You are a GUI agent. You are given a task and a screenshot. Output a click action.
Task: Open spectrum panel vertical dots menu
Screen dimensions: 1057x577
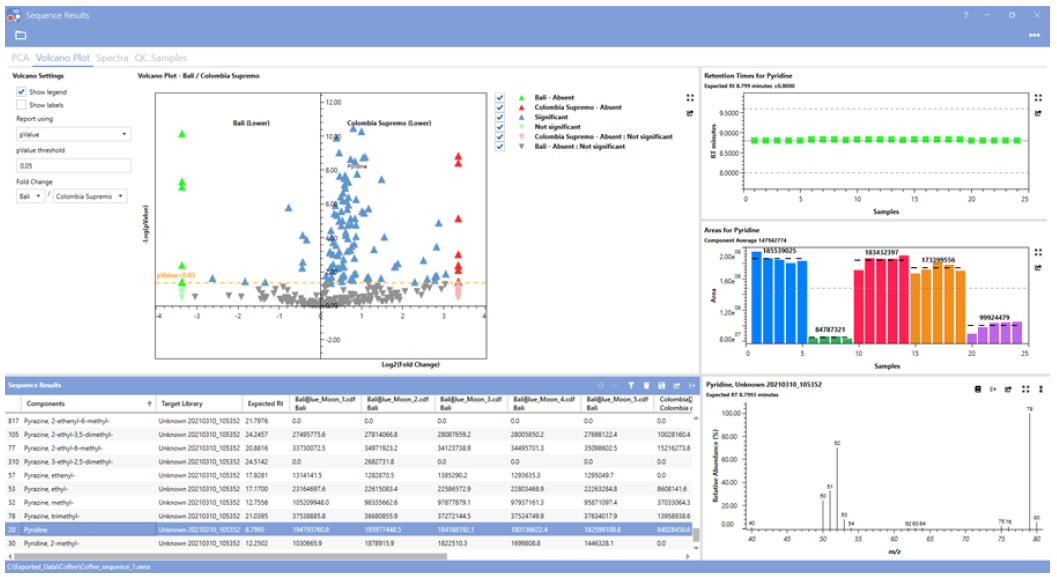coord(1041,389)
